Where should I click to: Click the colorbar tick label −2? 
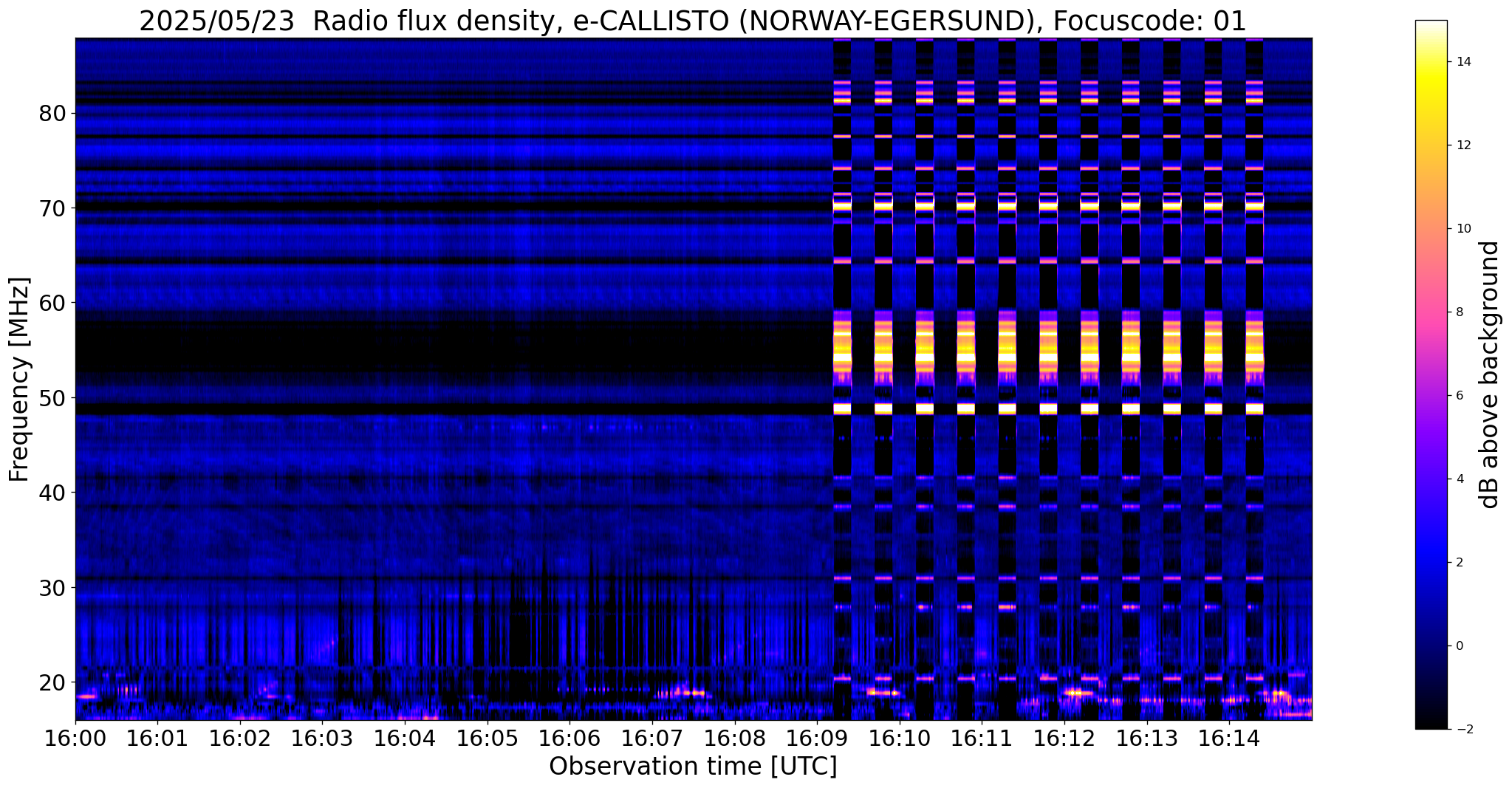[1463, 730]
